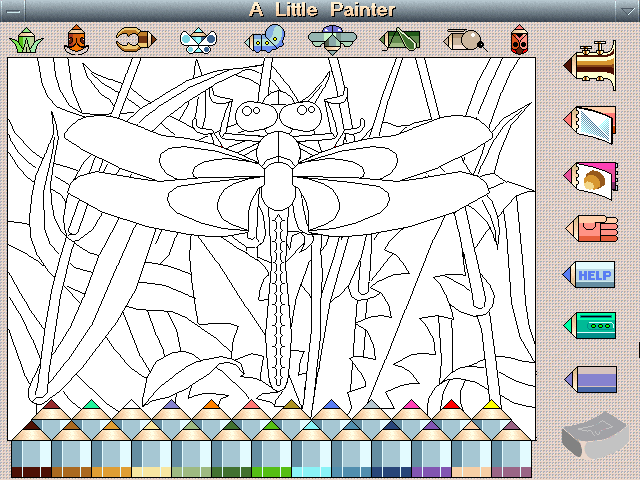Choose the butterfly-shaped pencil tool

pos(198,40)
